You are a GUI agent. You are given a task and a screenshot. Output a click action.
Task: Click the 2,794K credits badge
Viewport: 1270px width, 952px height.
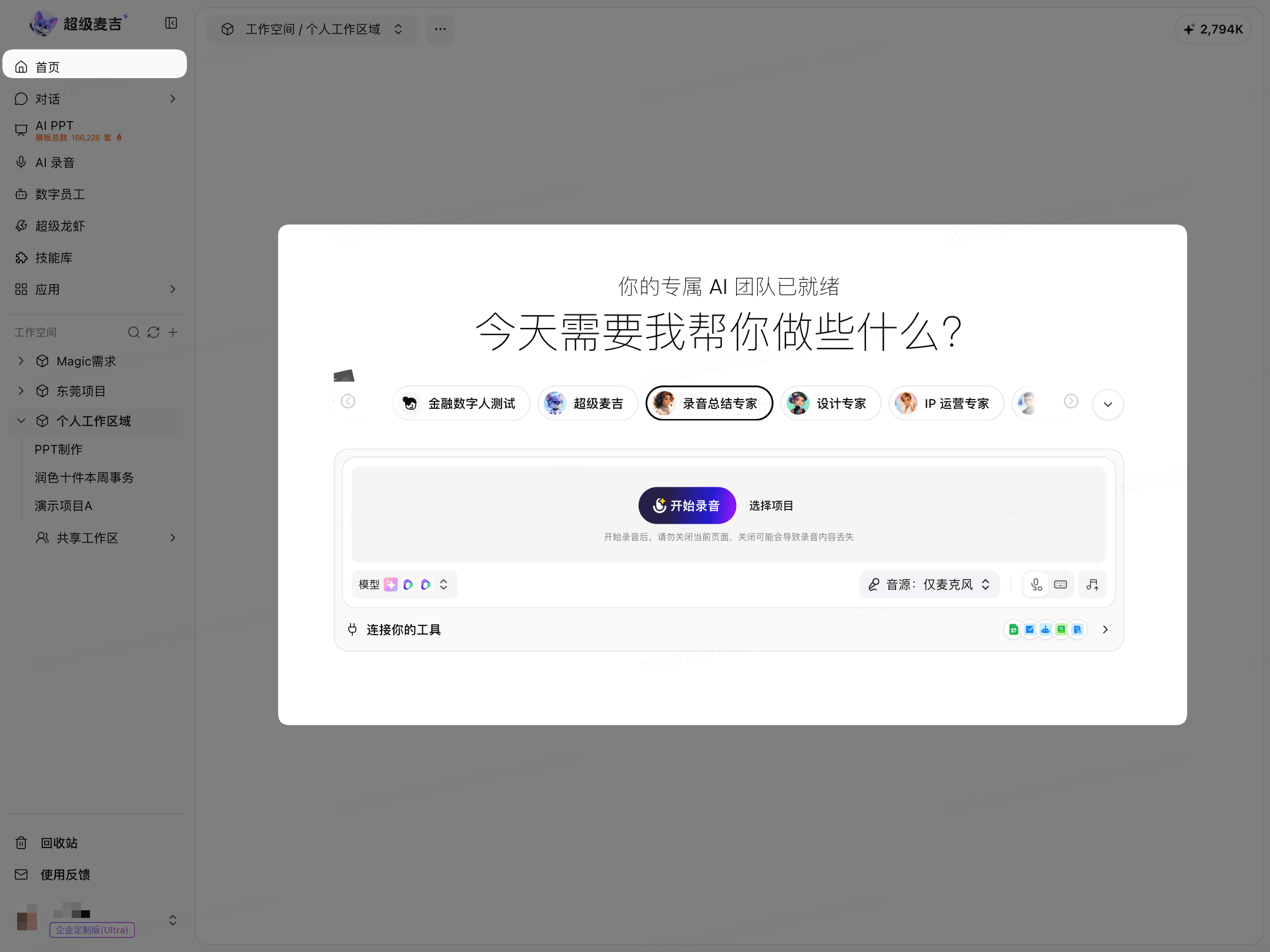coord(1213,29)
